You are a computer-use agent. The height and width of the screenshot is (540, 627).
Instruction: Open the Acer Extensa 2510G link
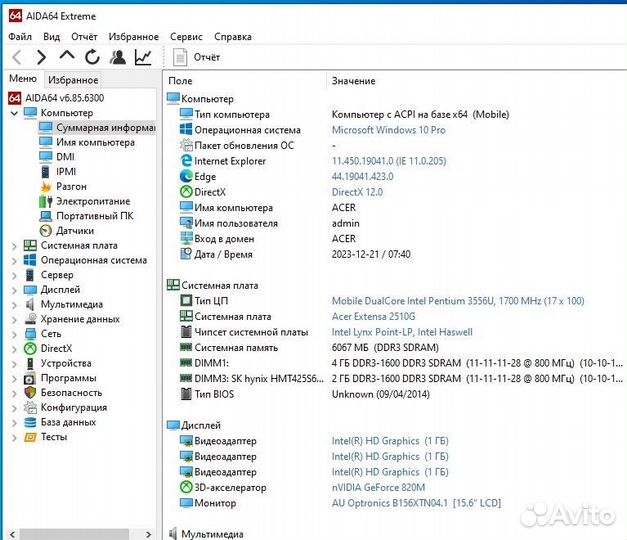point(373,316)
